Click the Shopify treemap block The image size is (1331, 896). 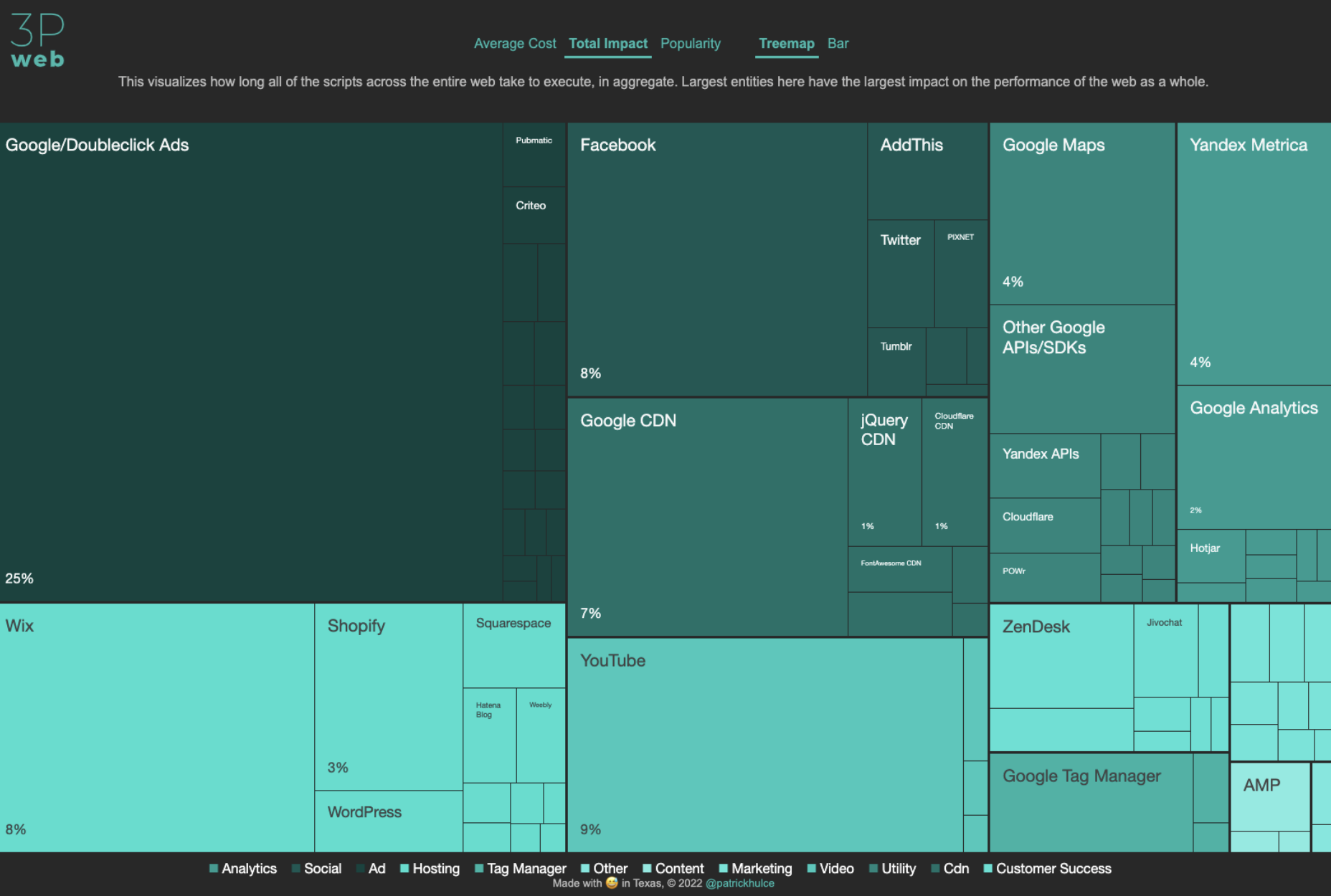click(389, 697)
